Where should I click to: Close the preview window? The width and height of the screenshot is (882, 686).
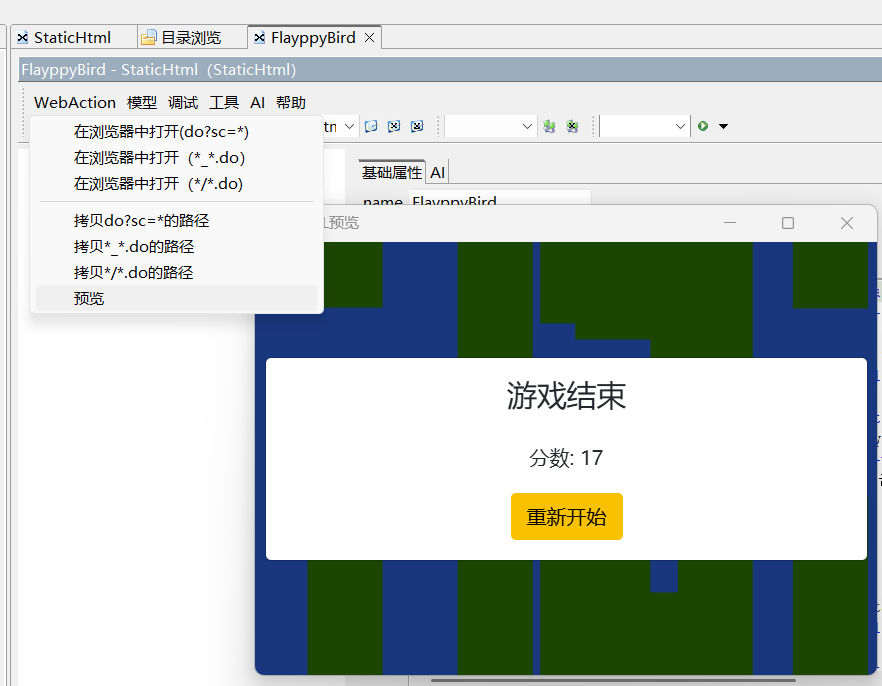pos(847,223)
